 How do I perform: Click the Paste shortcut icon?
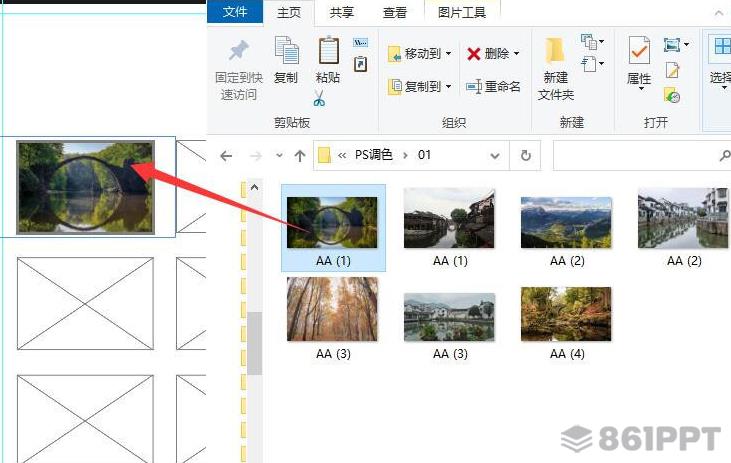(x=360, y=64)
